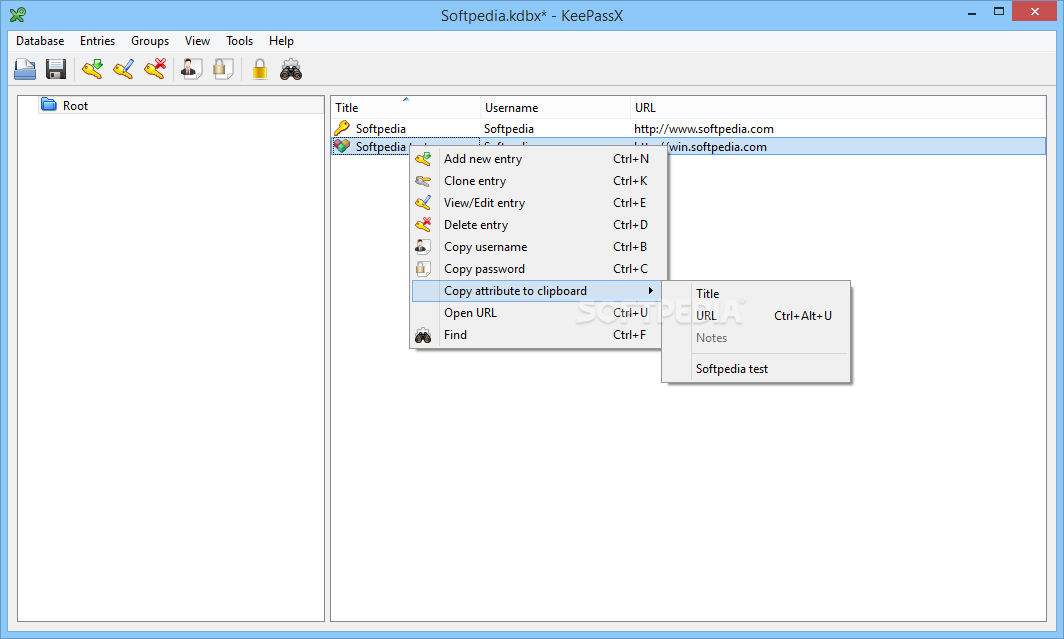The image size is (1064, 639).
Task: Click the Copy username icon in context menu
Action: click(423, 247)
